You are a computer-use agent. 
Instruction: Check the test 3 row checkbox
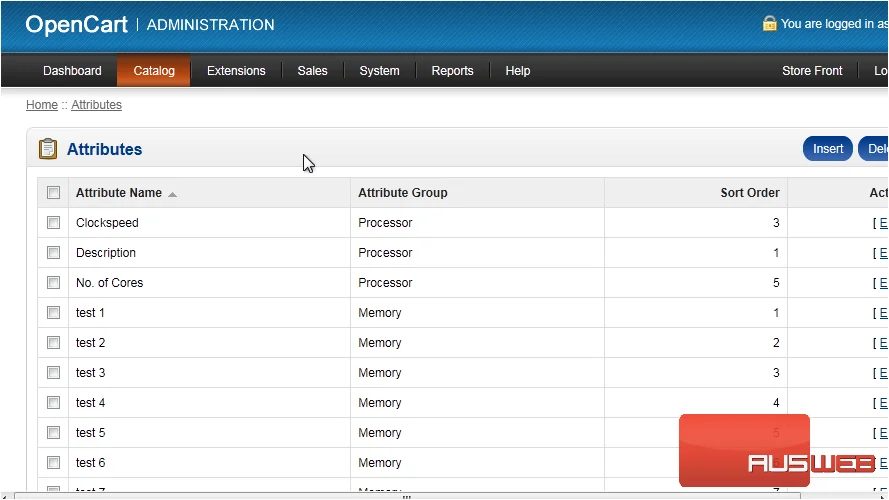coord(53,373)
